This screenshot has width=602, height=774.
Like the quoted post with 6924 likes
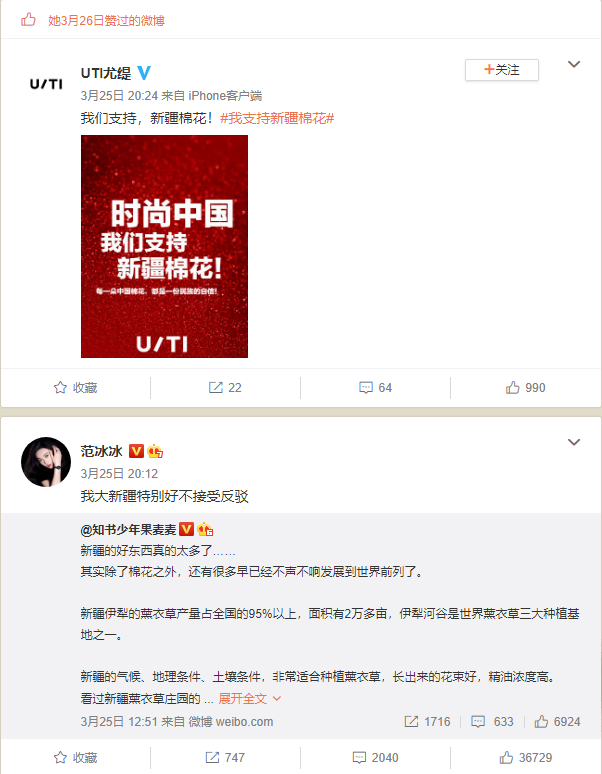pos(557,722)
